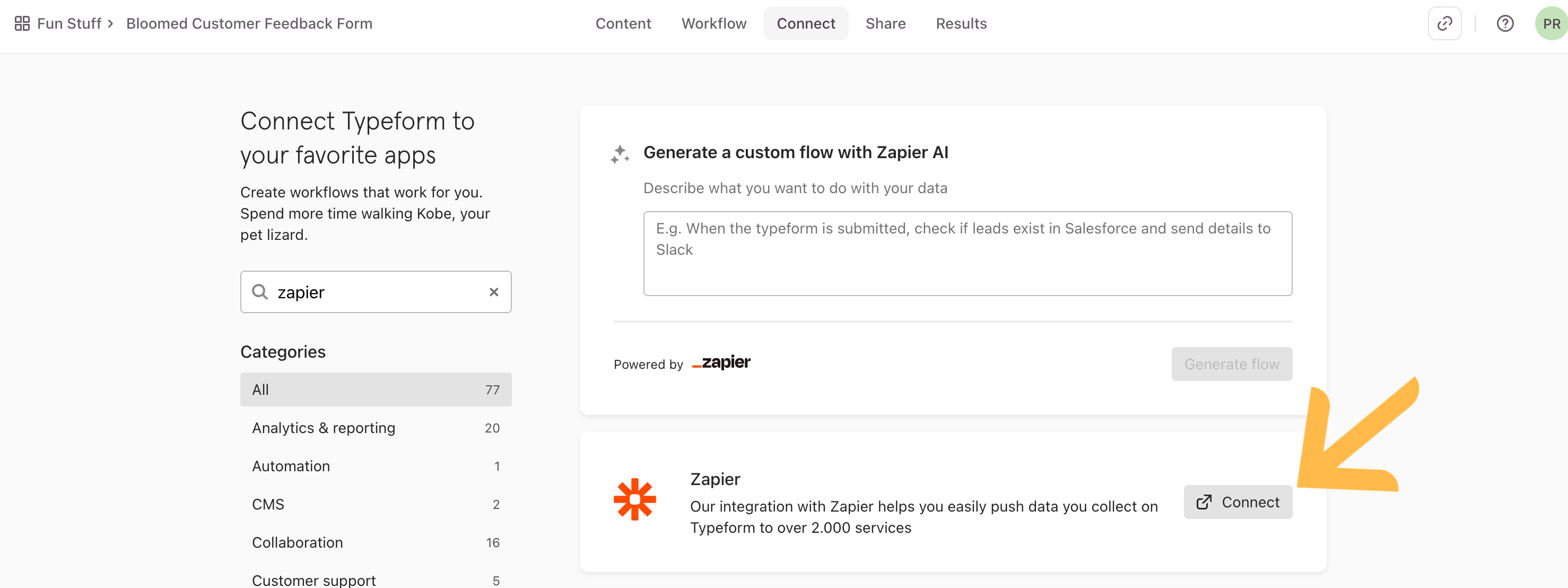Image resolution: width=1568 pixels, height=588 pixels.
Task: Switch to the Workflow tab
Action: click(x=713, y=23)
